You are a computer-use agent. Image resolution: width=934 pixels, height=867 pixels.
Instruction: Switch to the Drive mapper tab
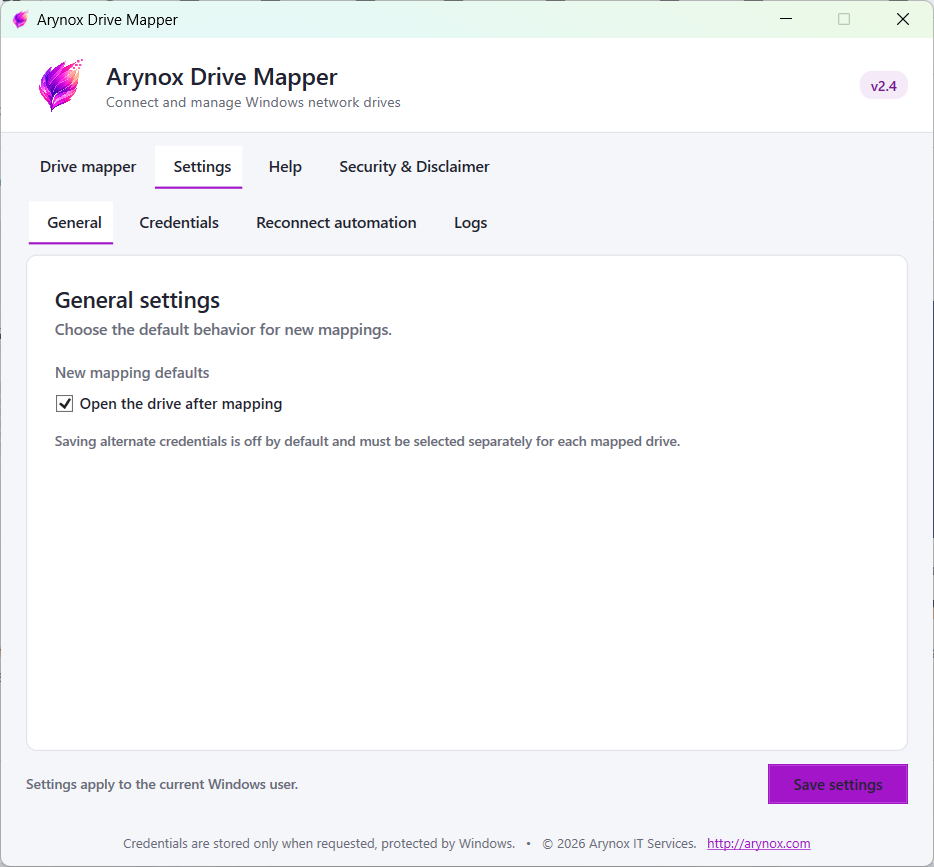point(88,167)
